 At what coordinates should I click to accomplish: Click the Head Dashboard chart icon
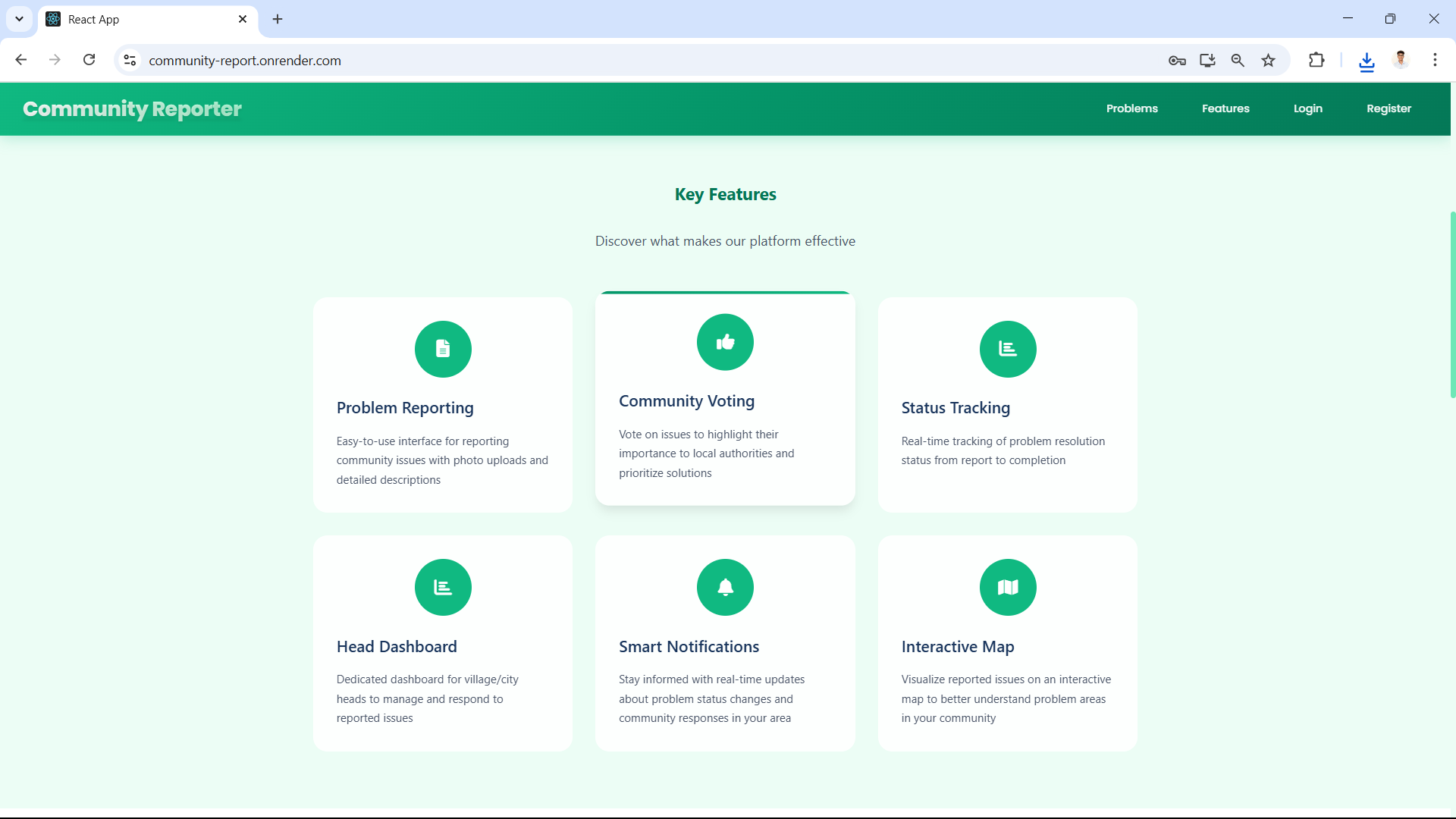coord(443,587)
